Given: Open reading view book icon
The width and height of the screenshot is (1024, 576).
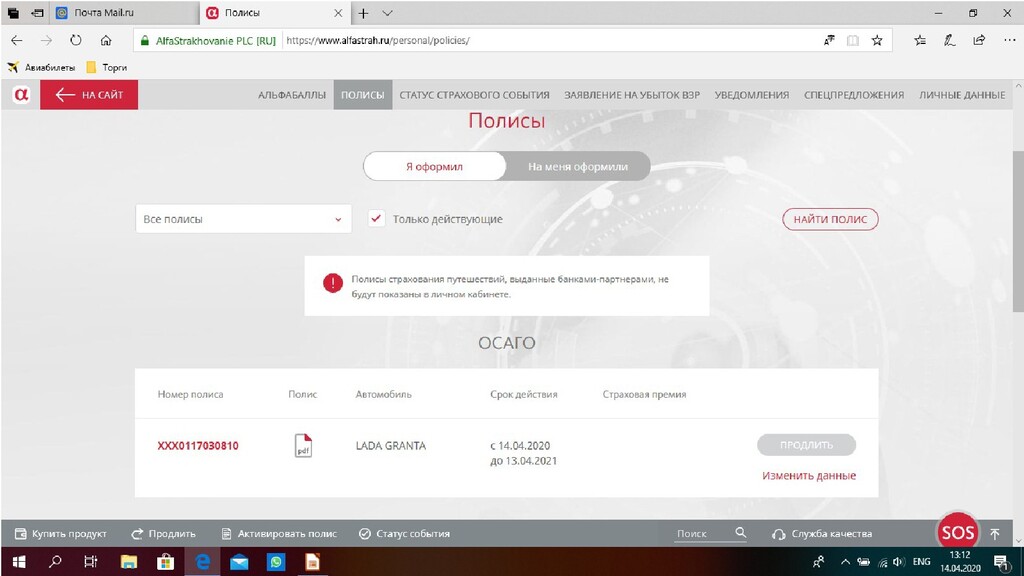Looking at the screenshot, I should point(853,40).
